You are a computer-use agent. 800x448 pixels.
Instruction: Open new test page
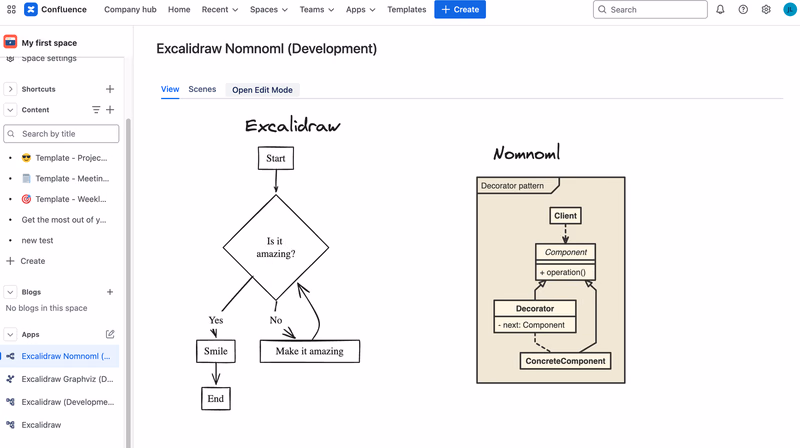(37, 240)
